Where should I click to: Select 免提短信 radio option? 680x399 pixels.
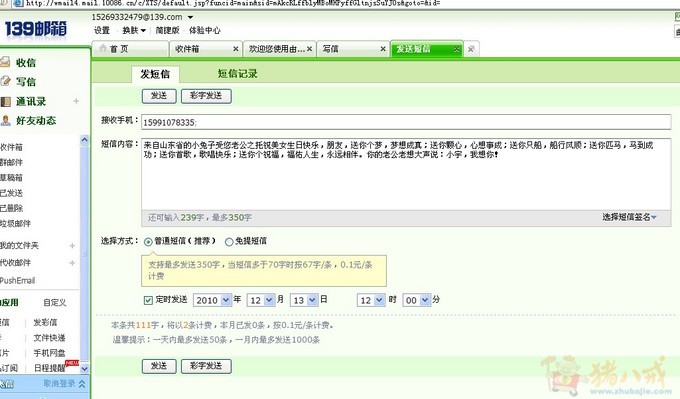click(229, 242)
